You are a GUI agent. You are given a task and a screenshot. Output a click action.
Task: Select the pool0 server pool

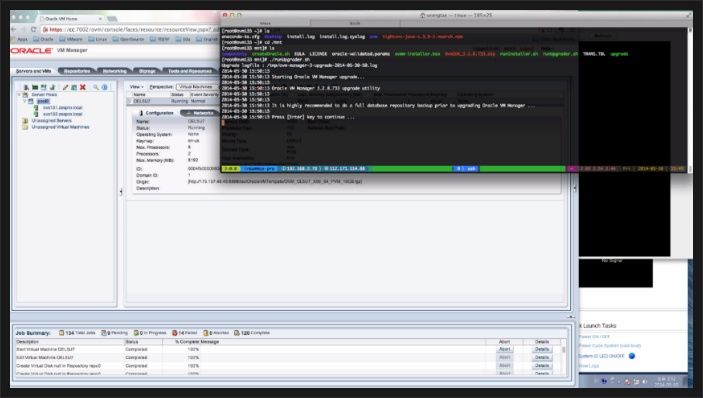click(43, 101)
